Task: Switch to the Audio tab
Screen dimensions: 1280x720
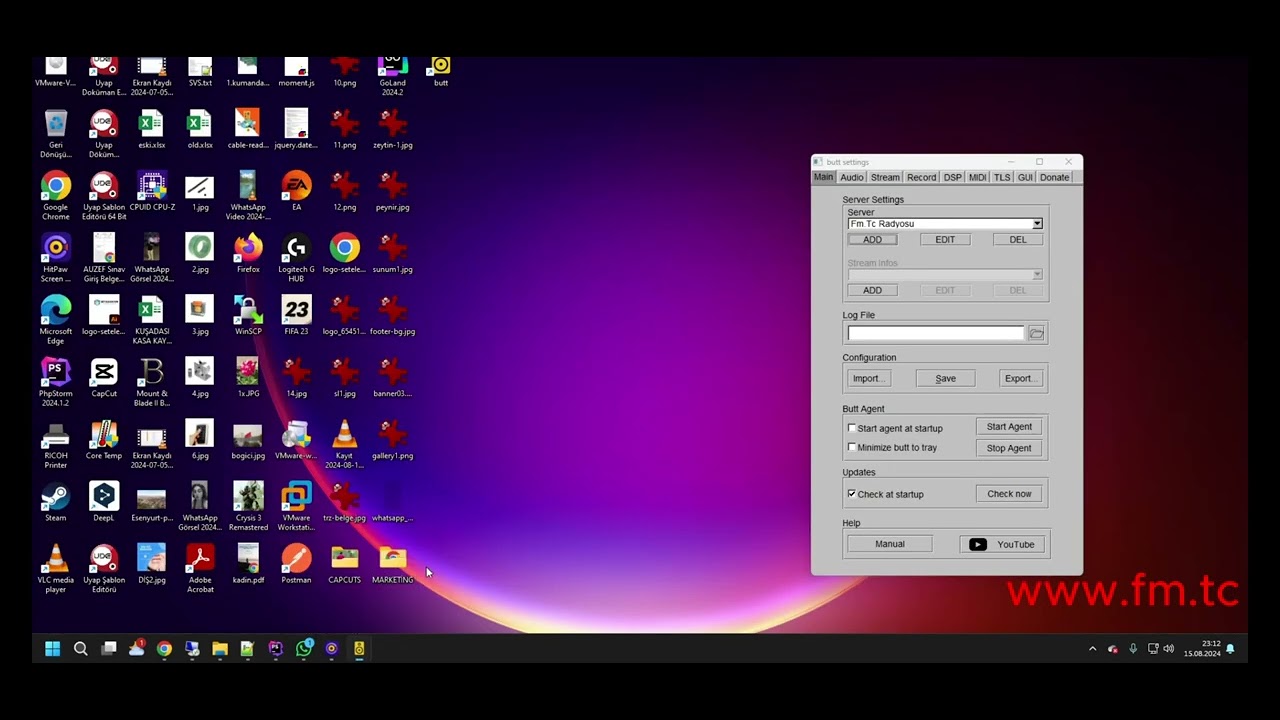Action: pyautogui.click(x=852, y=177)
